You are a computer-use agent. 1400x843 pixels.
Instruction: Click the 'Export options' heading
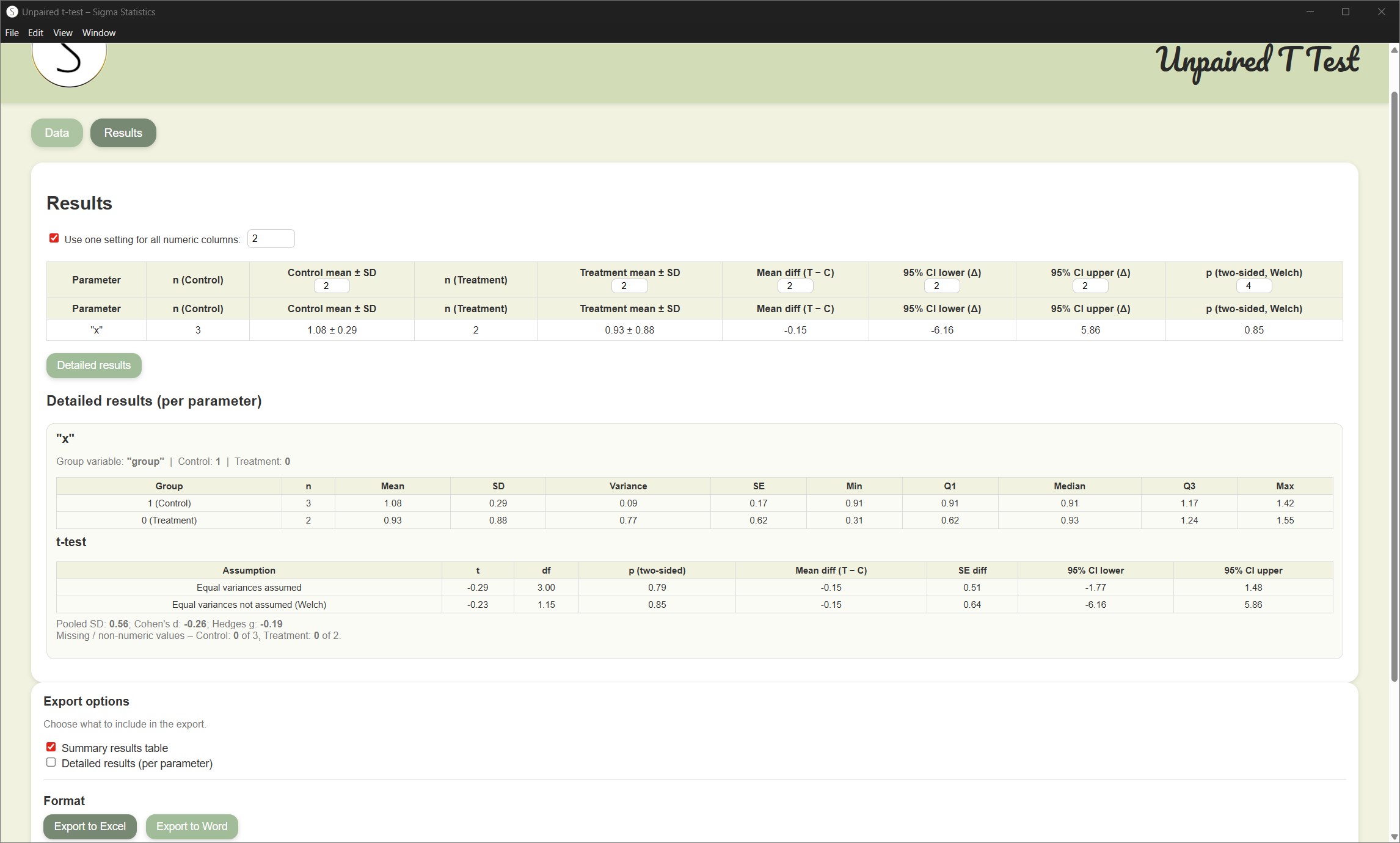86,701
